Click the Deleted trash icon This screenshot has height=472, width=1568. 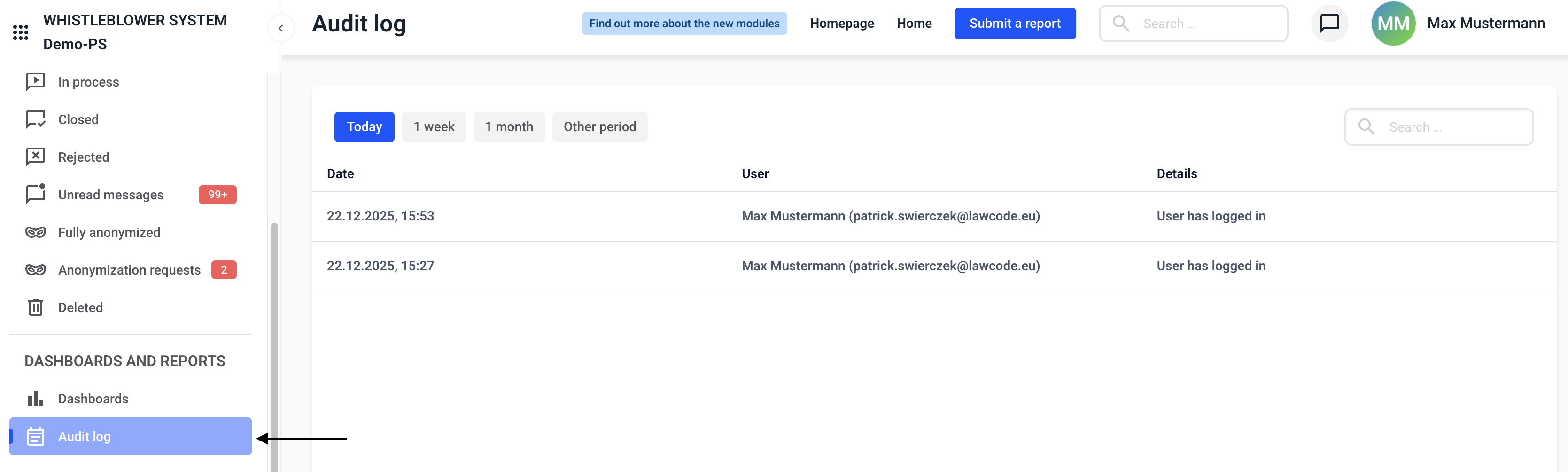tap(35, 307)
